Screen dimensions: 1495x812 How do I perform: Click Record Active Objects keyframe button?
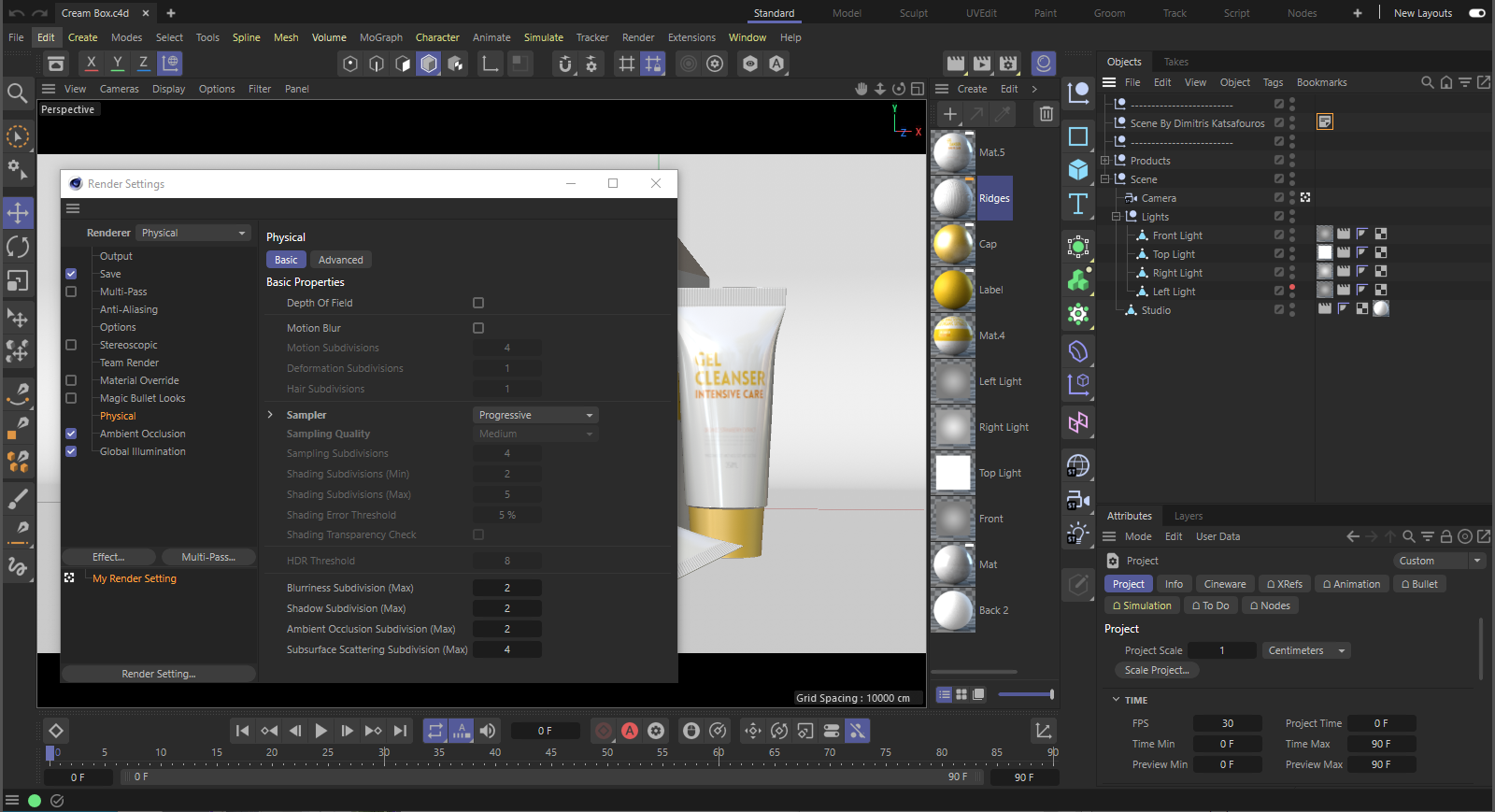point(604,731)
